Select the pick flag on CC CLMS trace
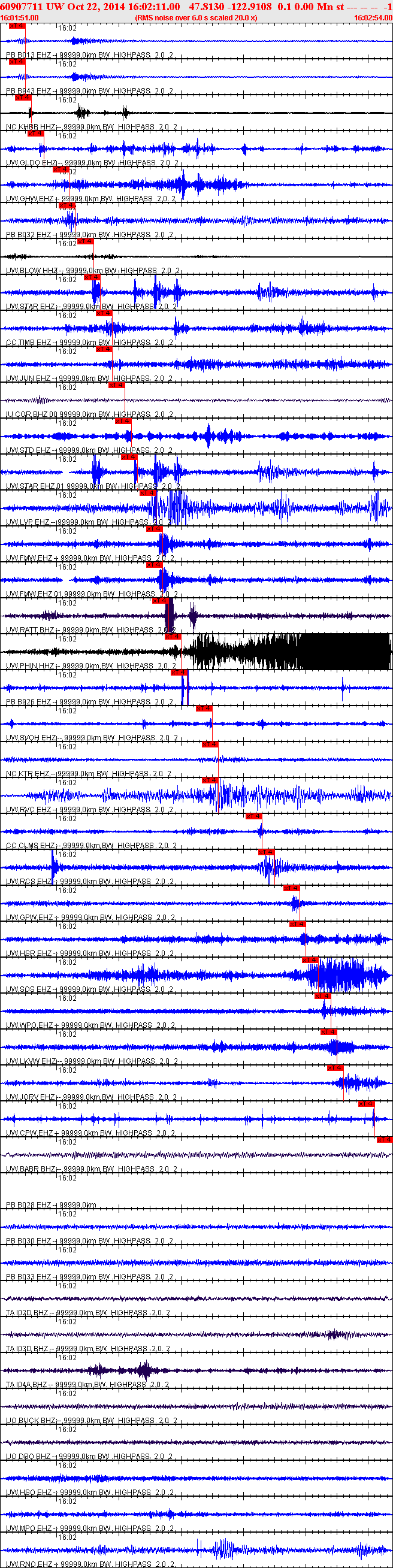Screen dimensions: 393x1568 (x=254, y=816)
